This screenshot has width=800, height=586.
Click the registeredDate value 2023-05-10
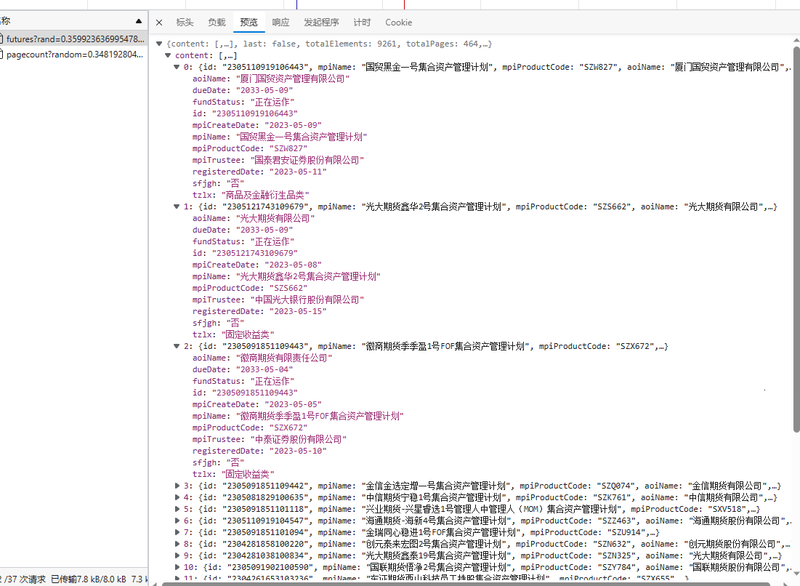point(298,451)
